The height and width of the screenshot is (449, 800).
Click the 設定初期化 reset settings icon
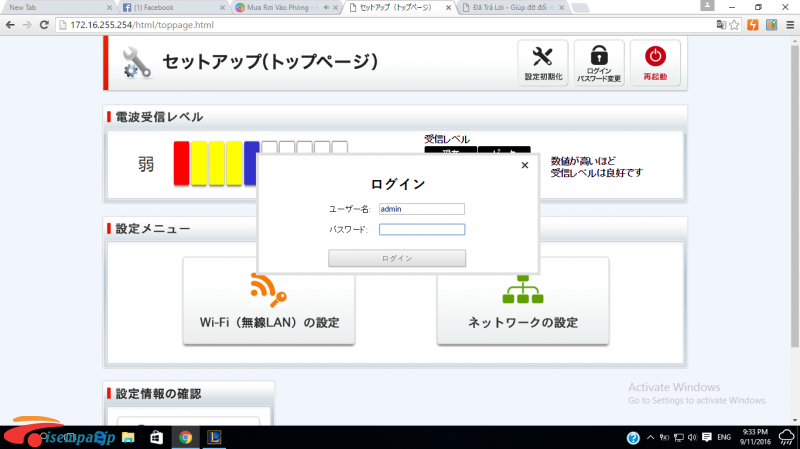pyautogui.click(x=544, y=62)
